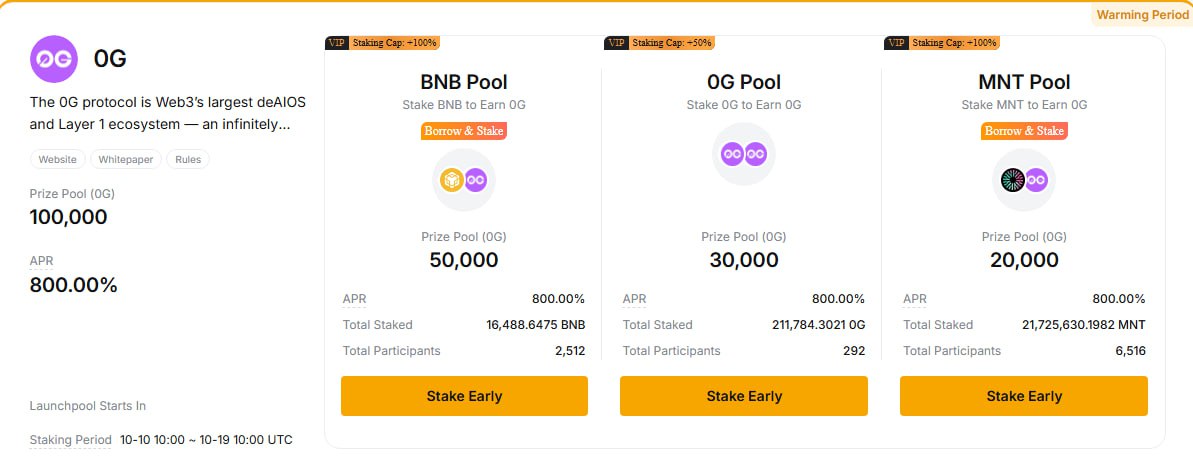Click the 0G Pool coin pair icon
1193x469 pixels.
tap(744, 153)
